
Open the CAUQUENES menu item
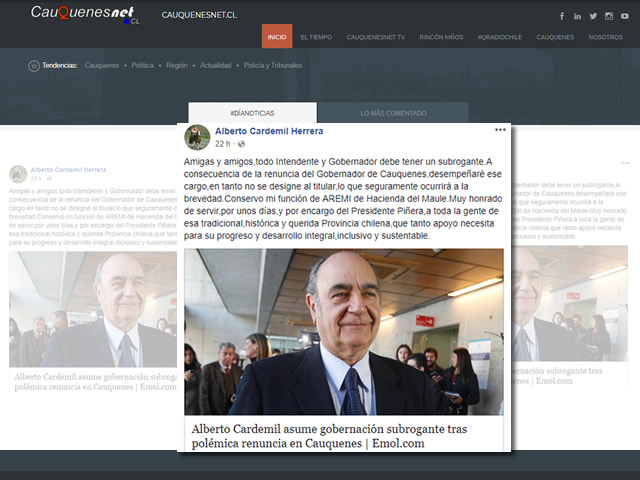(x=555, y=37)
